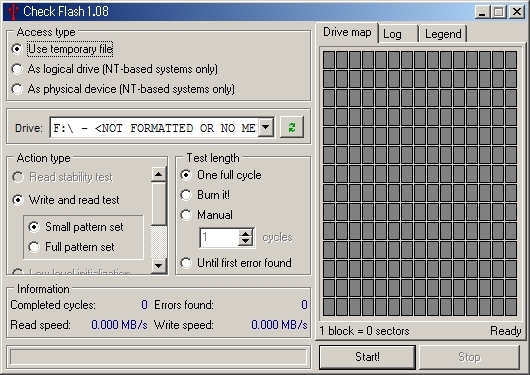Click the Completed cycles label
Screen dimensions: 530x375
pyautogui.click(x=53, y=305)
